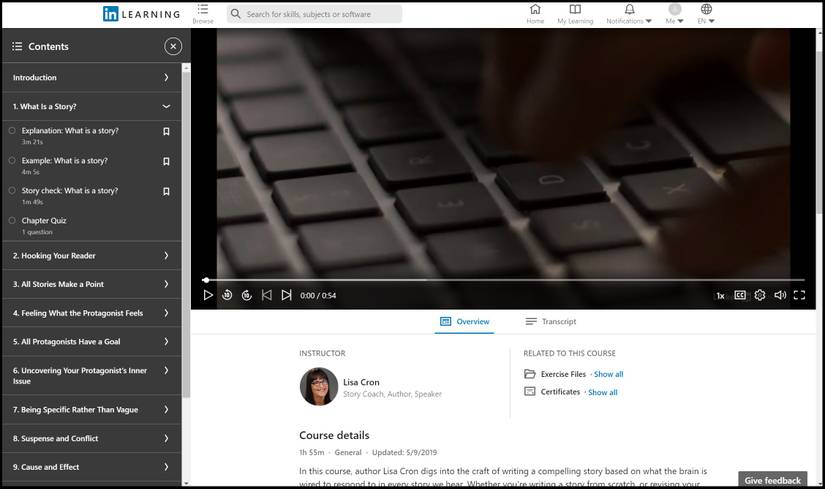The height and width of the screenshot is (489, 825).
Task: Change playback speed 1x
Action: (720, 296)
